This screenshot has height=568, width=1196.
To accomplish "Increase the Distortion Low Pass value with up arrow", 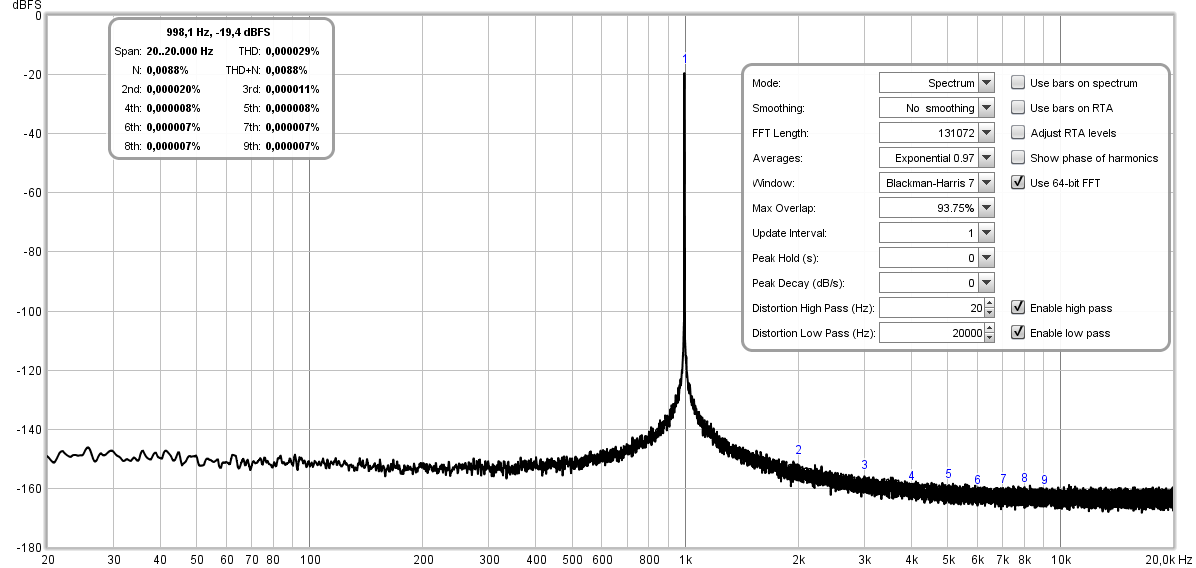I will coord(989,329).
